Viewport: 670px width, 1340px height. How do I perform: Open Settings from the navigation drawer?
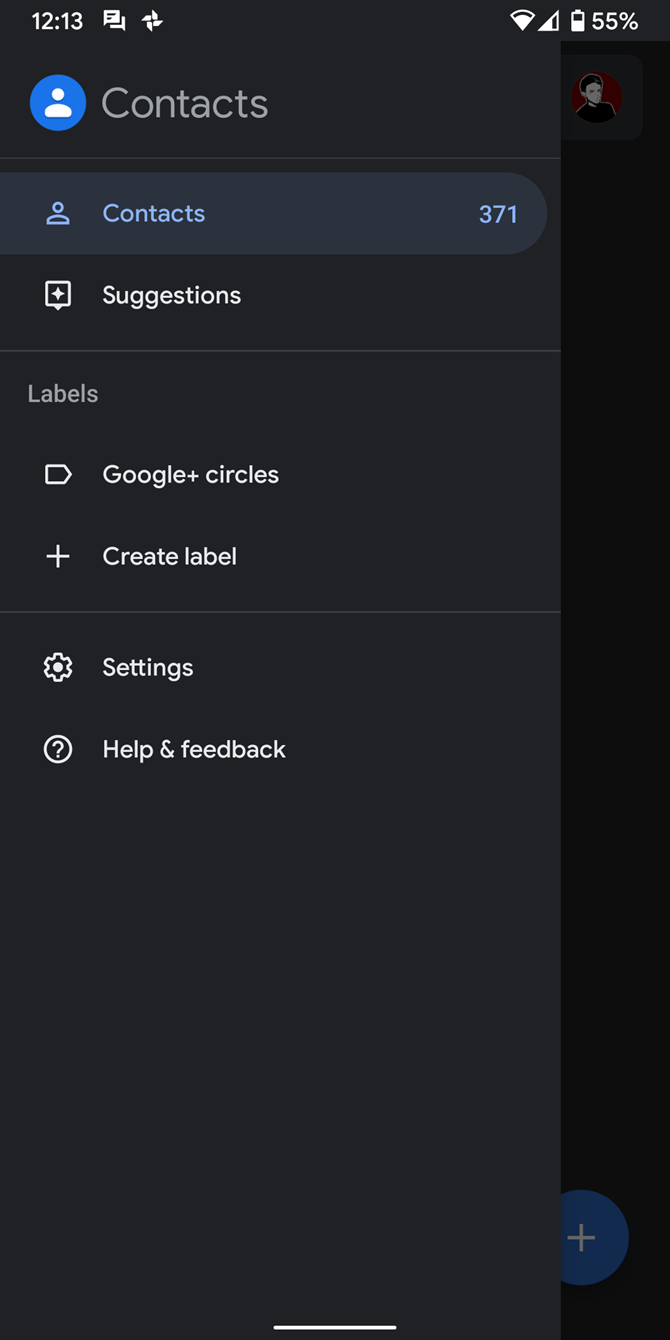(x=147, y=667)
